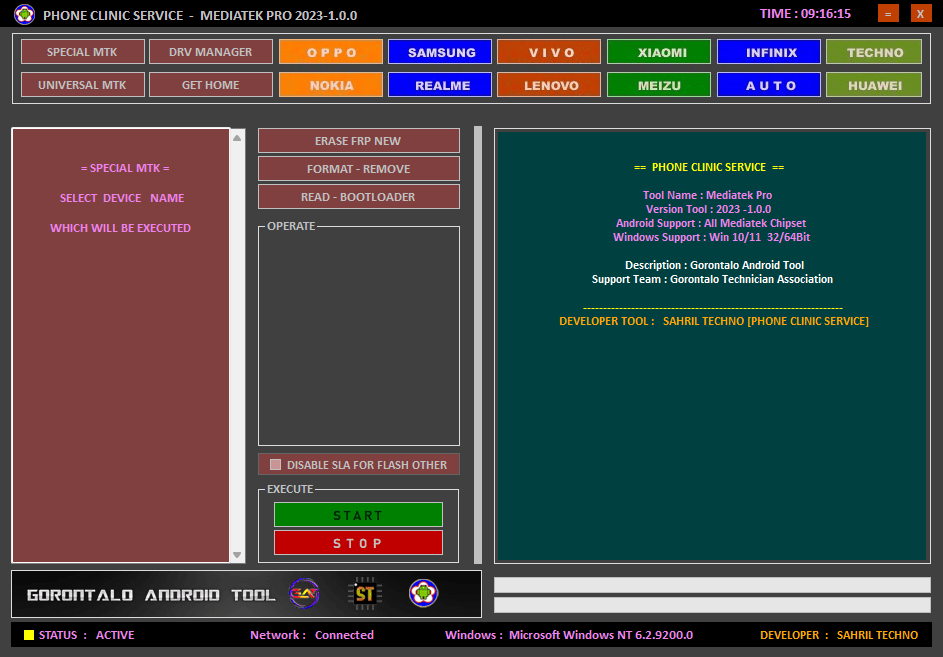
Task: Click the Gorontalo Android Tool circular logo
Action: click(303, 593)
